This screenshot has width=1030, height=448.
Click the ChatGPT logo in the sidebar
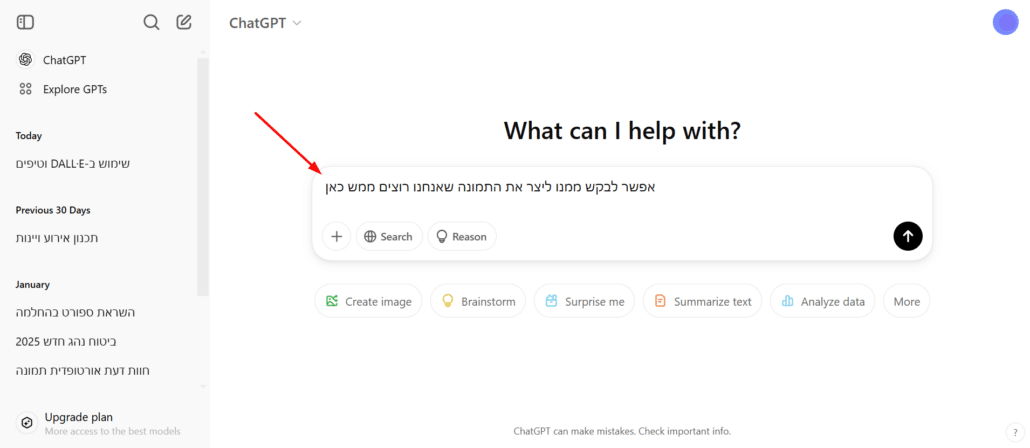[26, 60]
